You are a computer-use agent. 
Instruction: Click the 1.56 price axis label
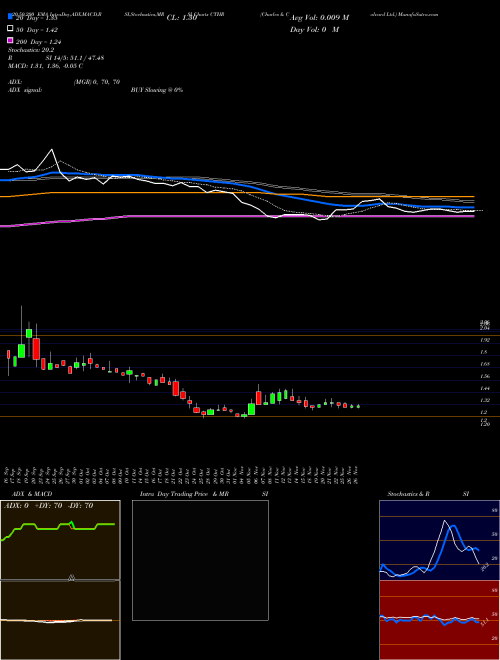tap(484, 376)
